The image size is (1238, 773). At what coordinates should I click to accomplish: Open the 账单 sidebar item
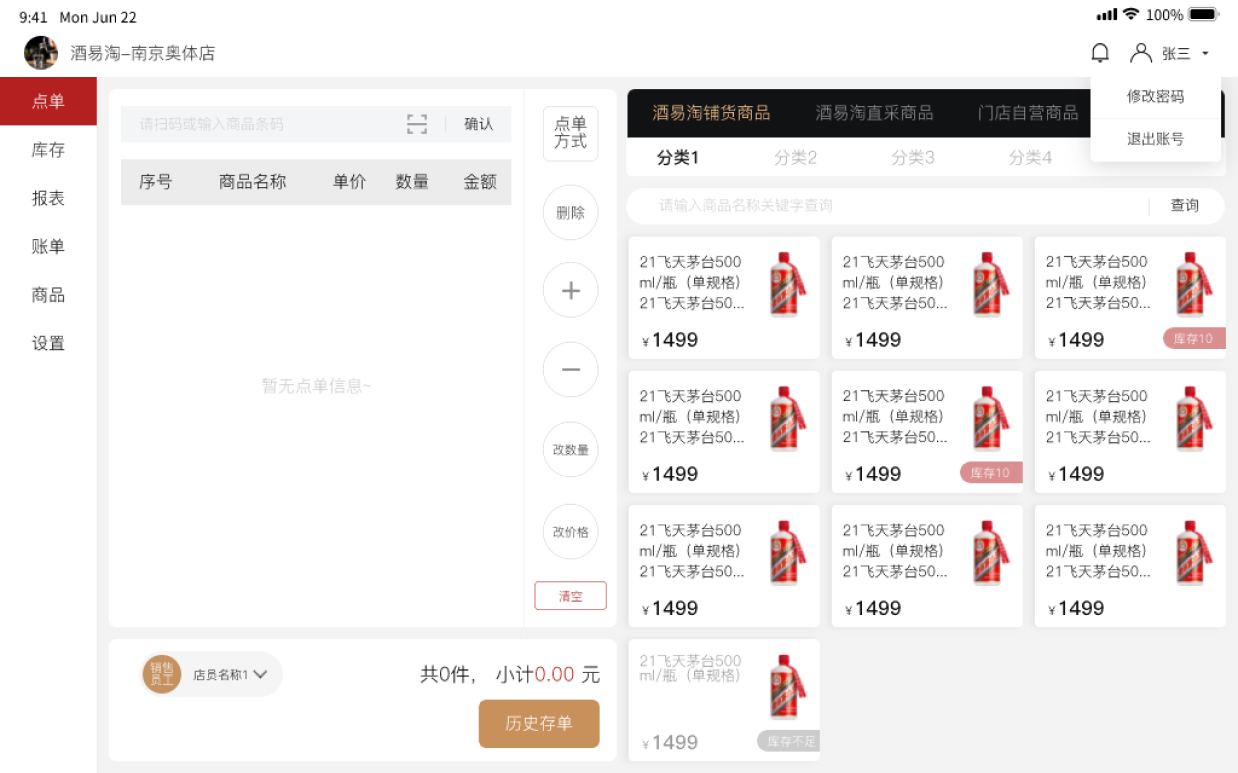point(48,246)
